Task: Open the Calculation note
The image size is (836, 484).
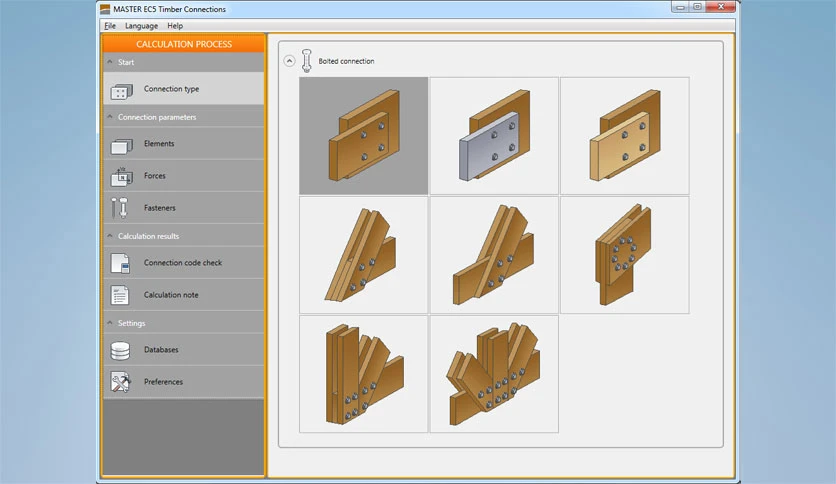Action: pyautogui.click(x=183, y=295)
